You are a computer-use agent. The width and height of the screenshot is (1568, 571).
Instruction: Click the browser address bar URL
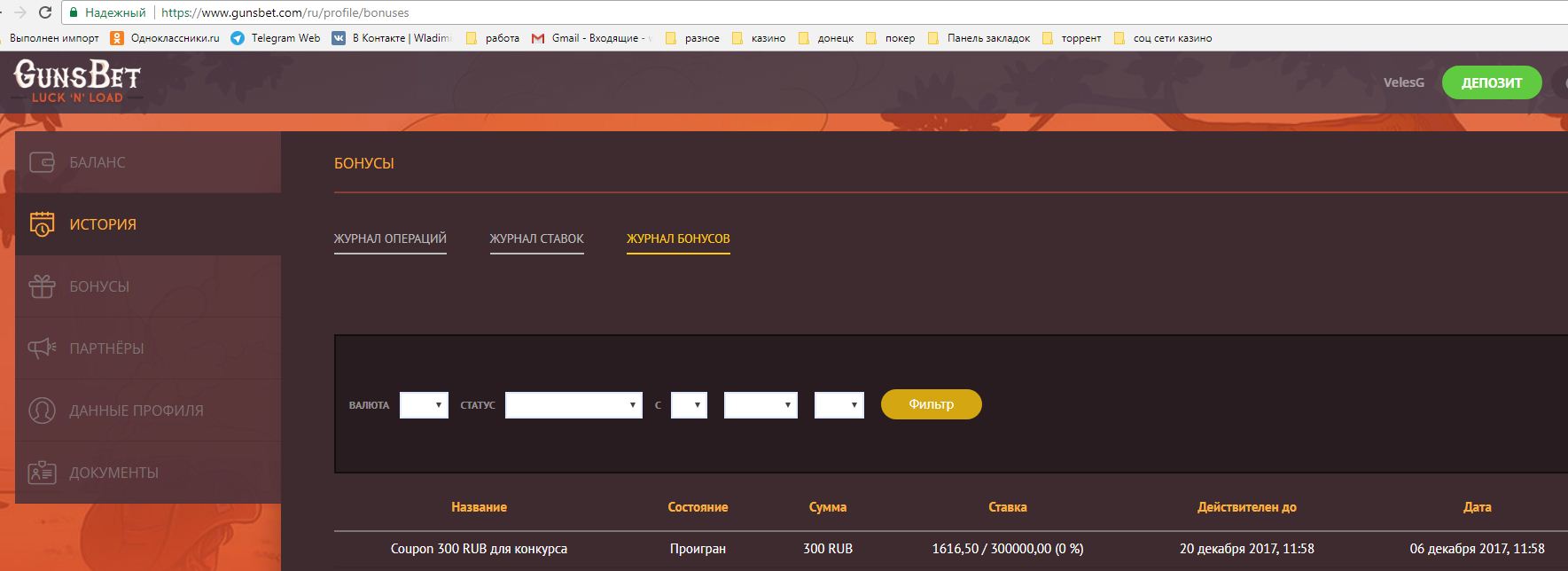coord(285,13)
